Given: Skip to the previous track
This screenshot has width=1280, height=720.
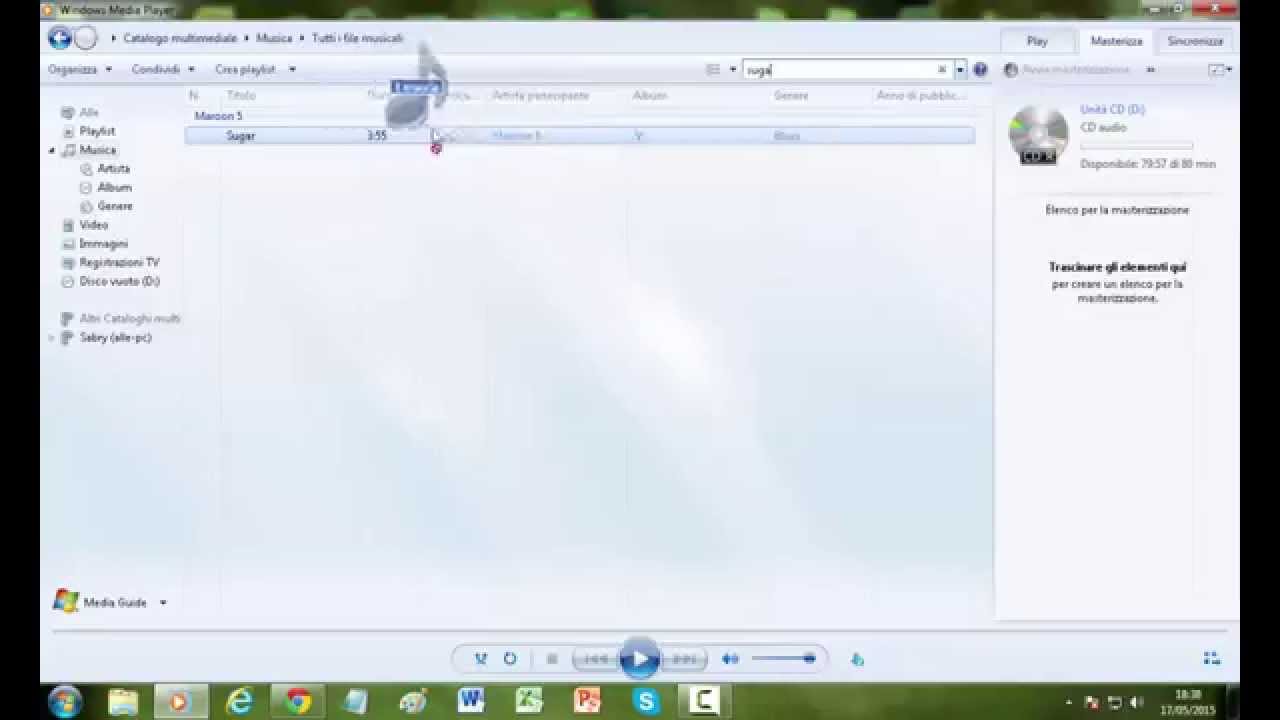Looking at the screenshot, I should 596,659.
